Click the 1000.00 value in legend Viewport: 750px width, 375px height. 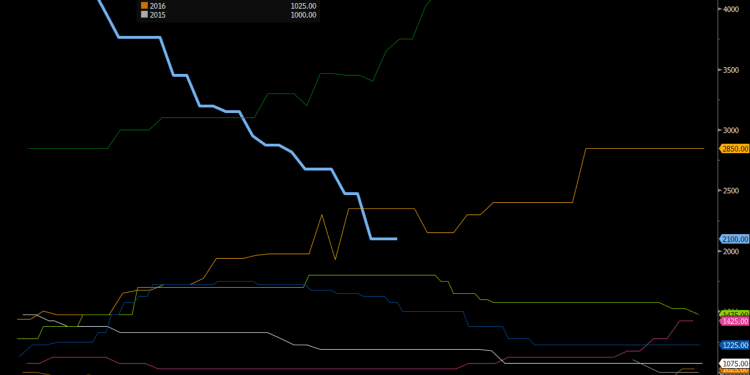[303, 15]
